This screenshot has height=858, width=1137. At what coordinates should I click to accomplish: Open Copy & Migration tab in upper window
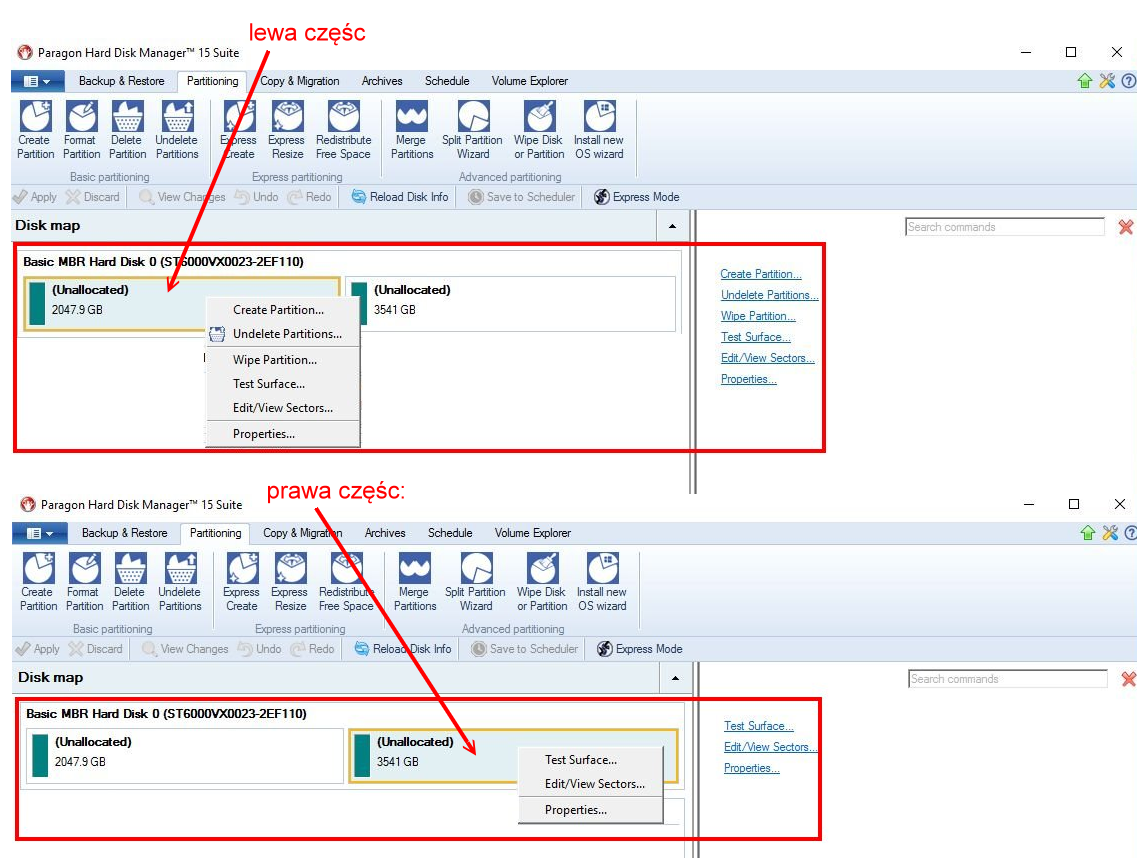(299, 81)
